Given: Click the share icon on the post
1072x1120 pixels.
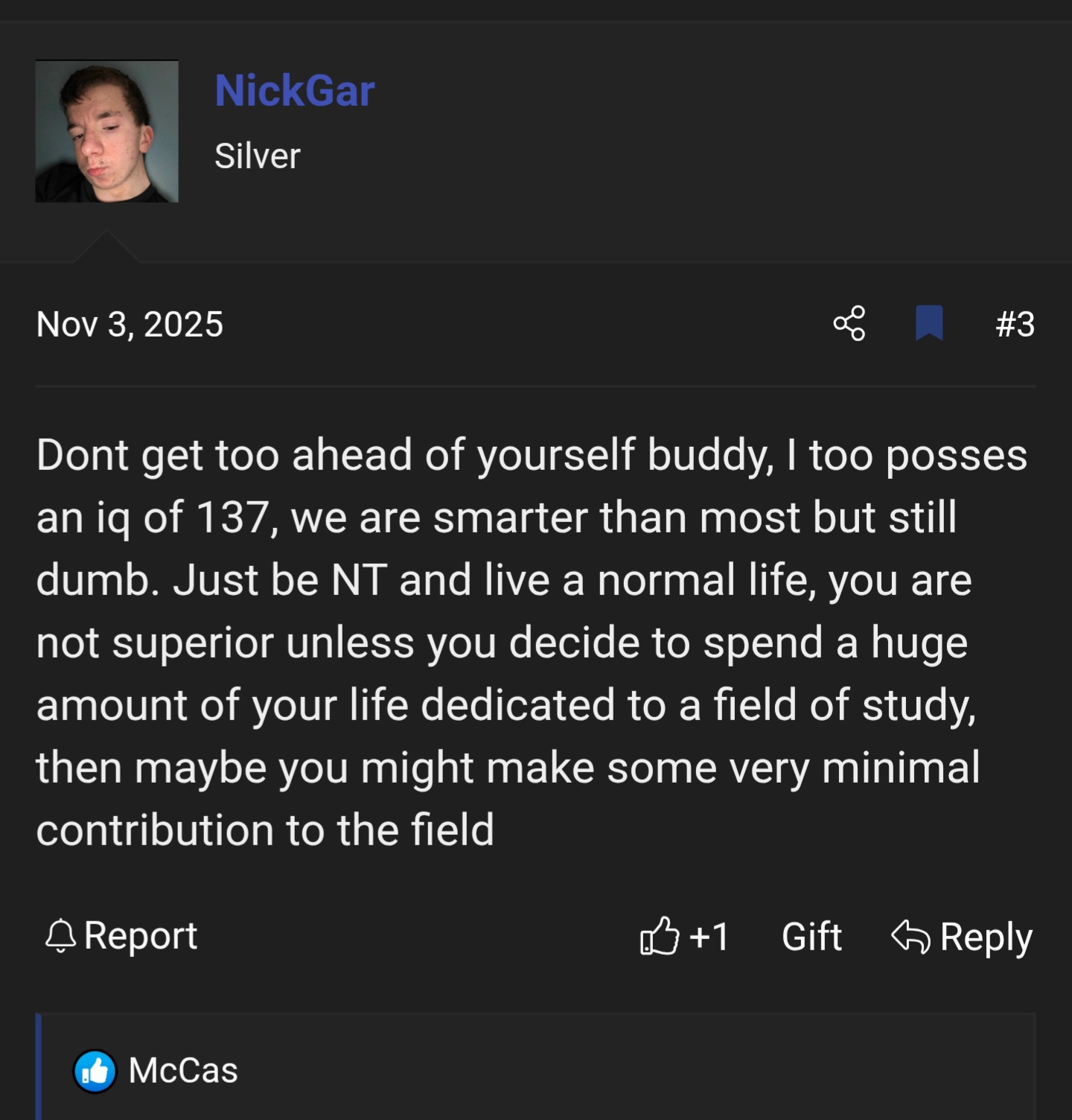Looking at the screenshot, I should [849, 324].
